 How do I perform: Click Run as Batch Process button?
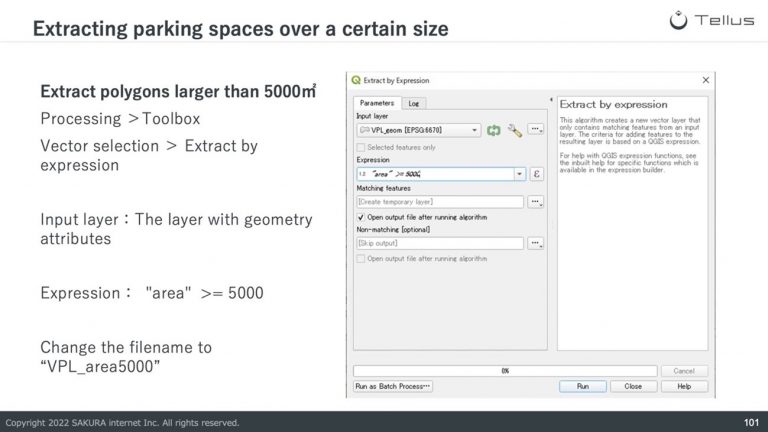(393, 386)
